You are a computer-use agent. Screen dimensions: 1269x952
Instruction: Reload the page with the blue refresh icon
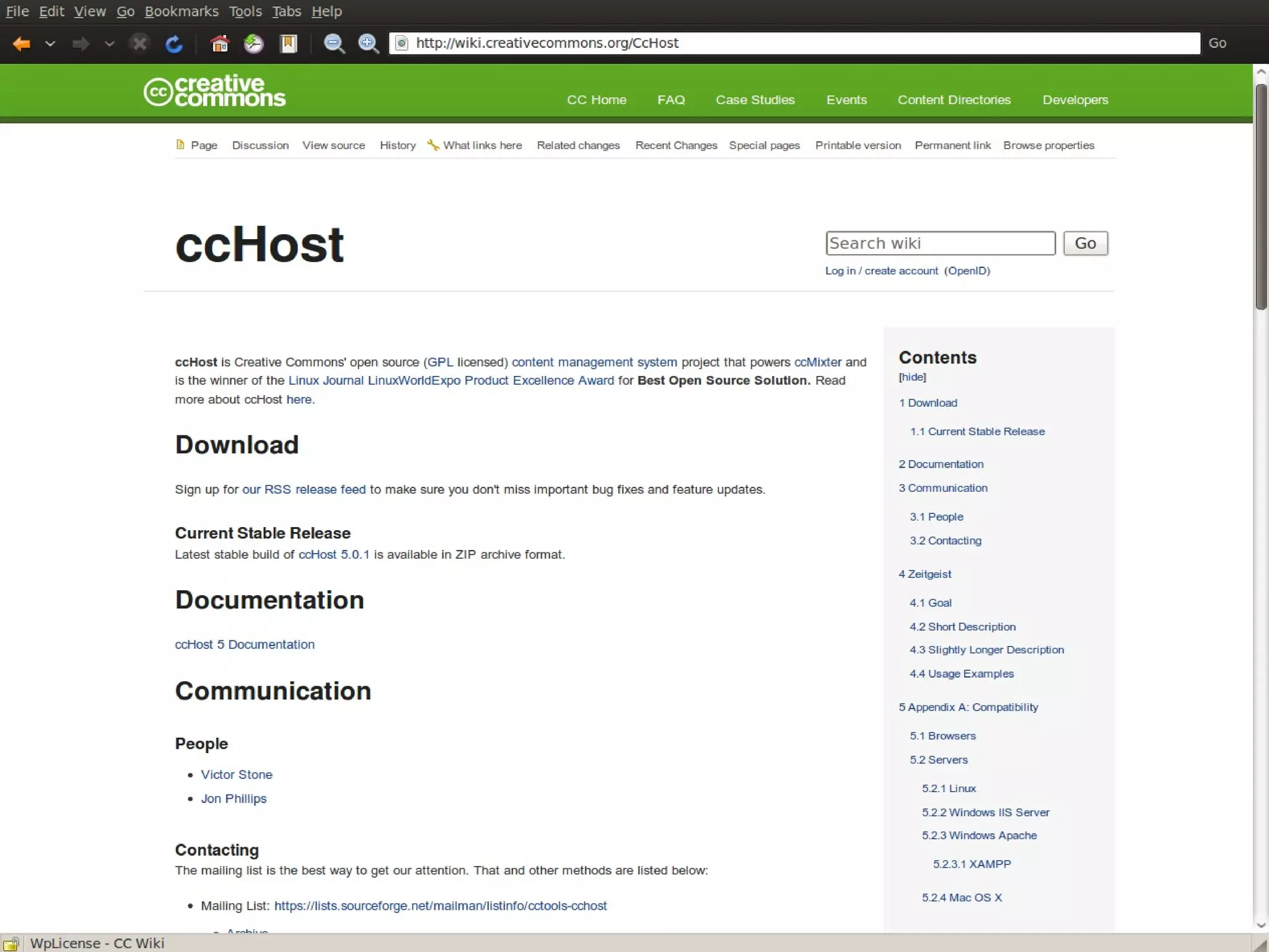coord(174,44)
